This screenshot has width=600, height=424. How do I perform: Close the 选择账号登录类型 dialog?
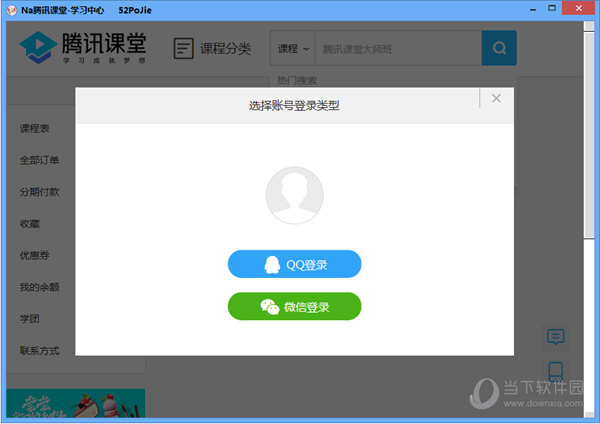click(x=496, y=98)
